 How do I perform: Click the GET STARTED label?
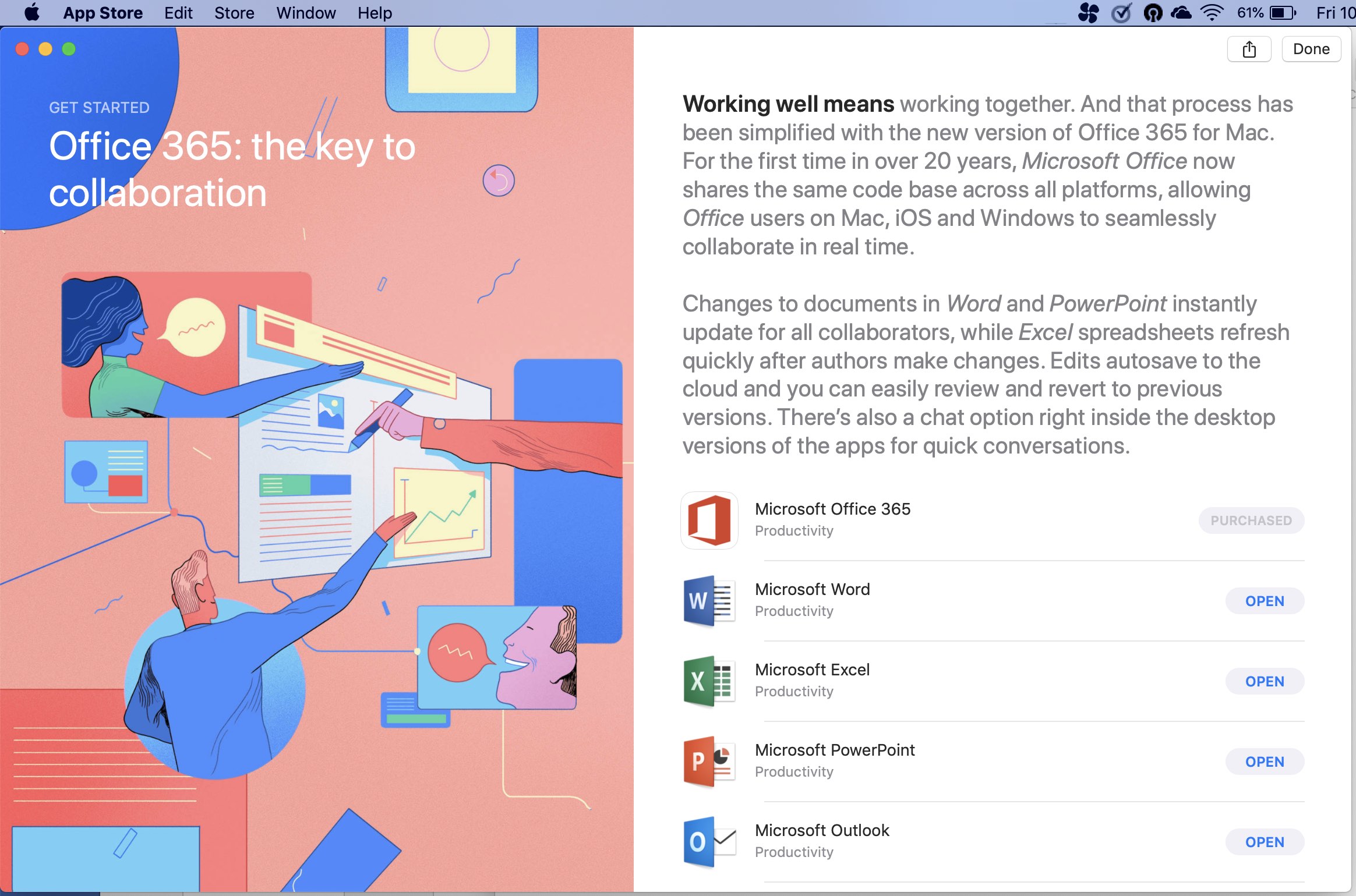pyautogui.click(x=99, y=107)
